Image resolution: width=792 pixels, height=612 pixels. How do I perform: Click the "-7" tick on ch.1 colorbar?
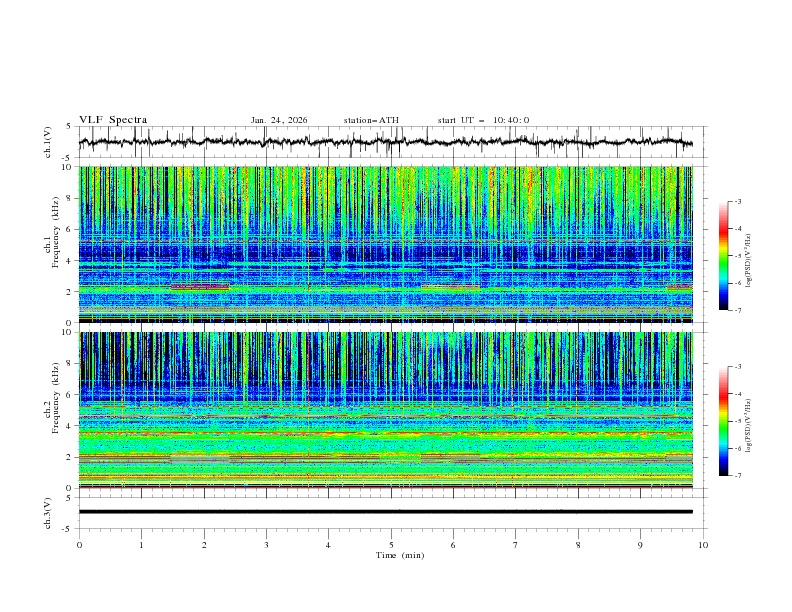[738, 310]
